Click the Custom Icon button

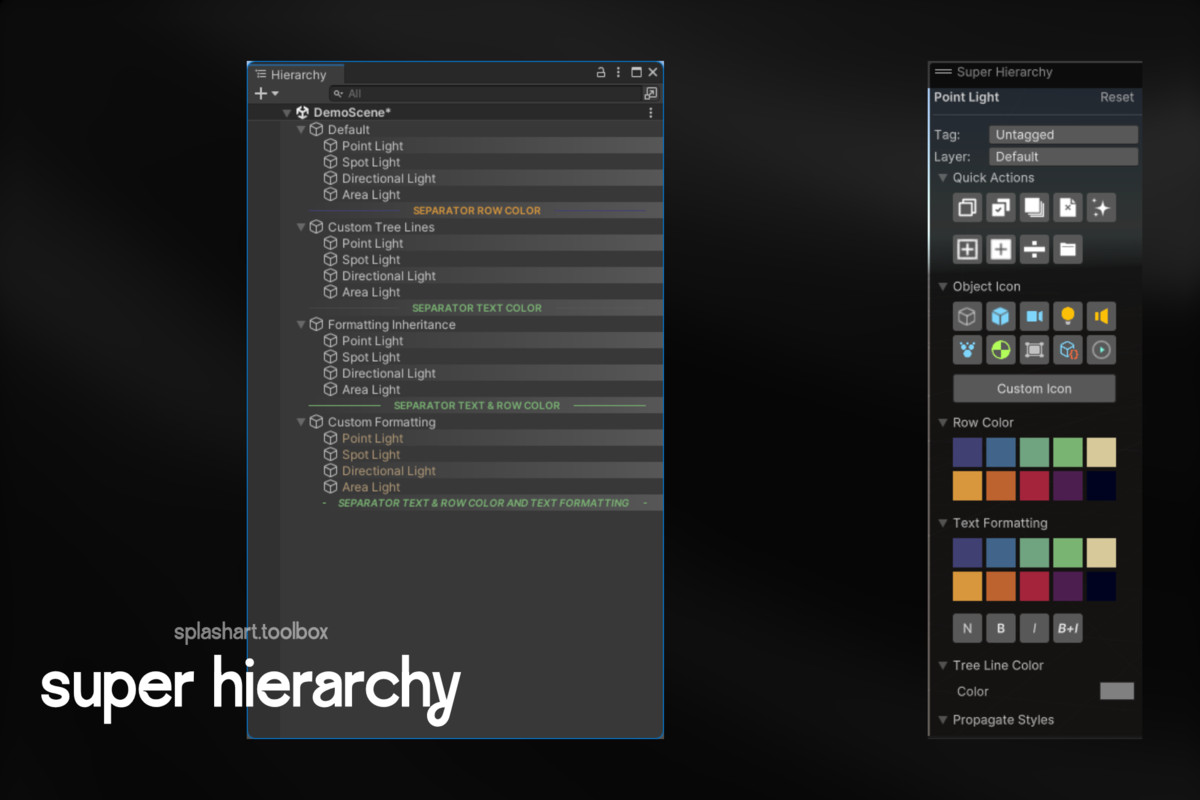coord(1034,389)
